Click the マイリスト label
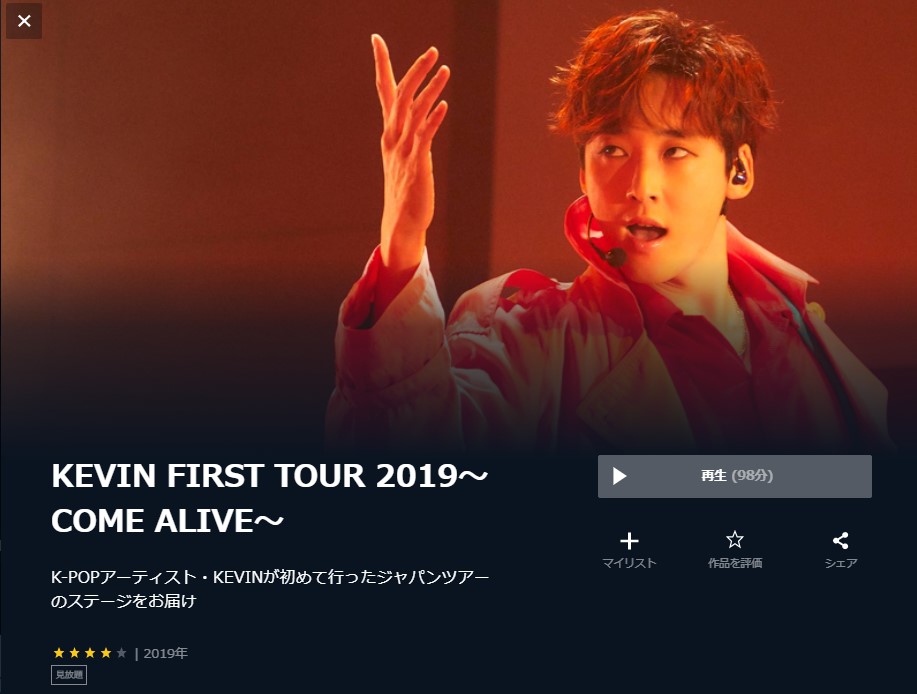The width and height of the screenshot is (917, 694). (629, 562)
